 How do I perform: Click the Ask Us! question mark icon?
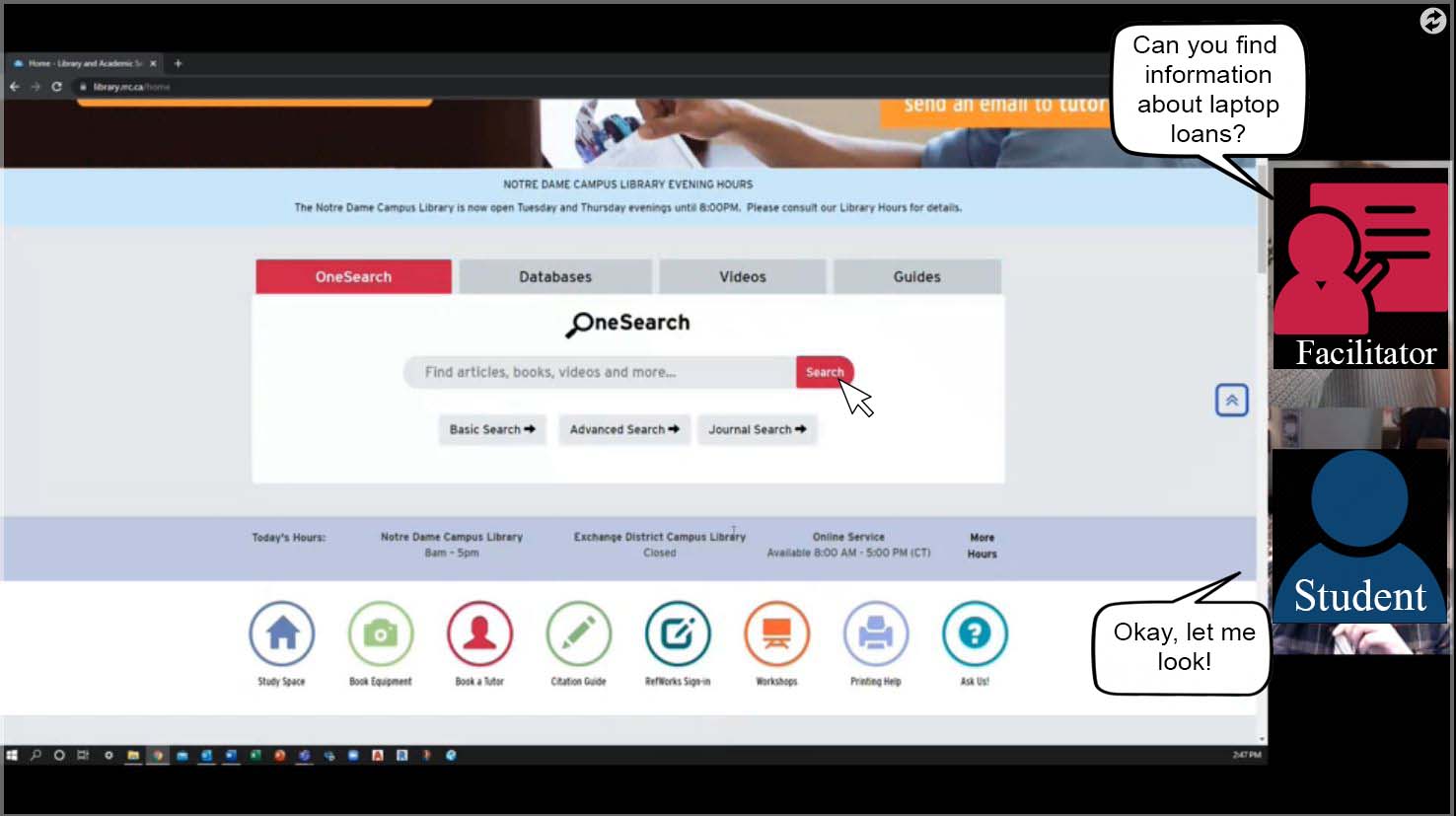click(x=975, y=633)
